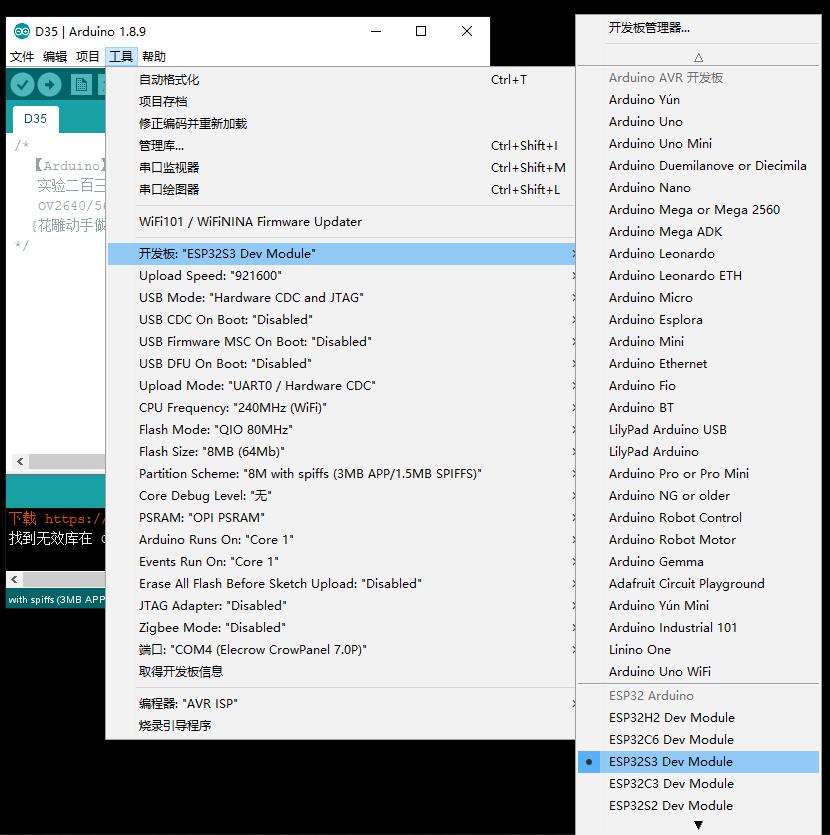Open the 项目 menu
The image size is (830, 835).
point(87,56)
